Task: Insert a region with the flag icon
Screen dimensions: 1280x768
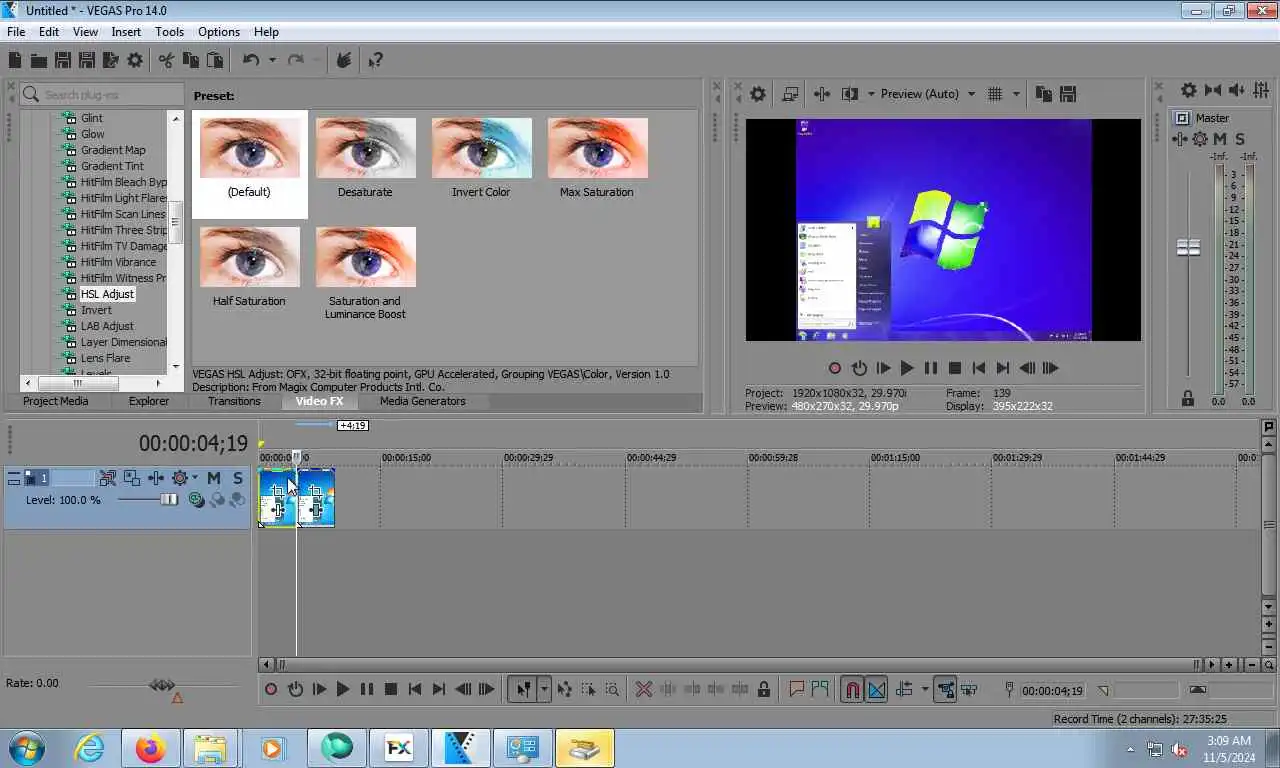Action: 820,689
